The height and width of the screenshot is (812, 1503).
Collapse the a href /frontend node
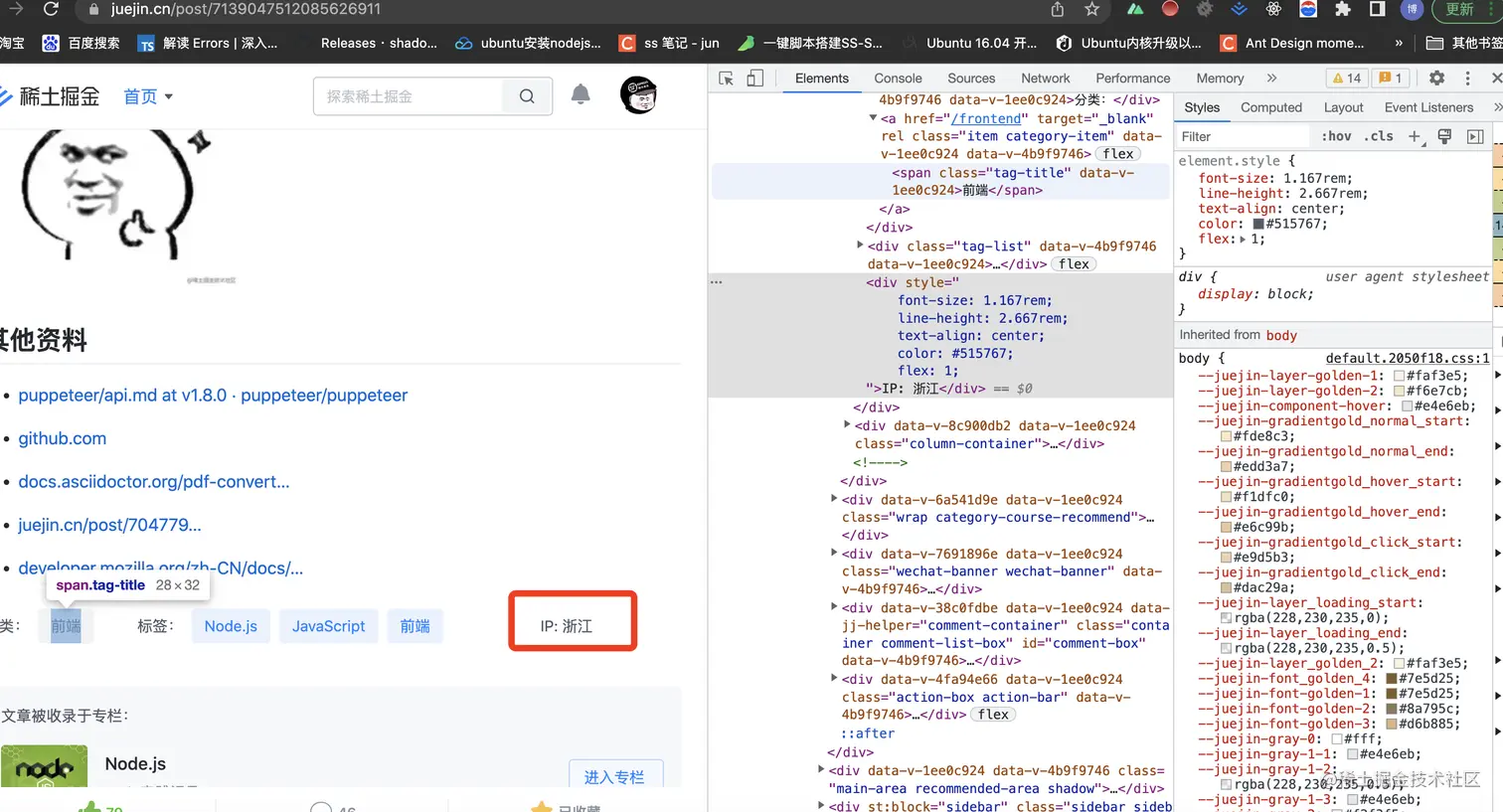873,118
